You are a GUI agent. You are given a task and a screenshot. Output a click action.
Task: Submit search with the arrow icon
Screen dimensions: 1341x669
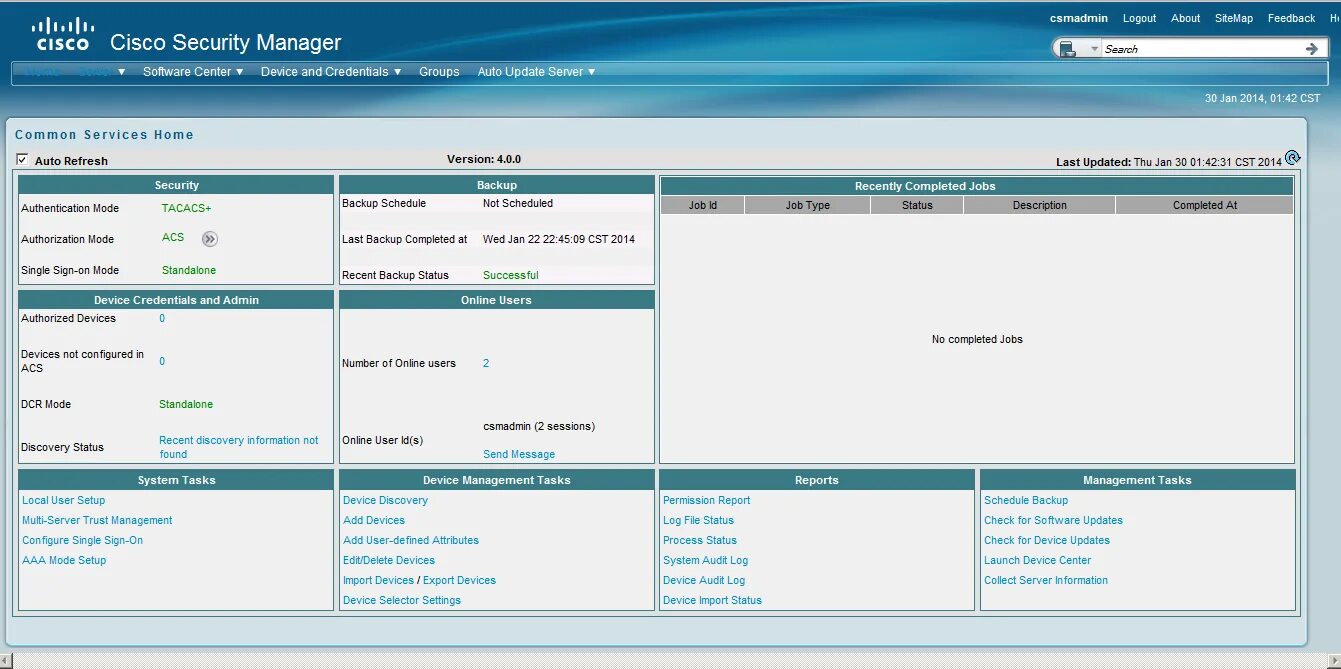1312,48
